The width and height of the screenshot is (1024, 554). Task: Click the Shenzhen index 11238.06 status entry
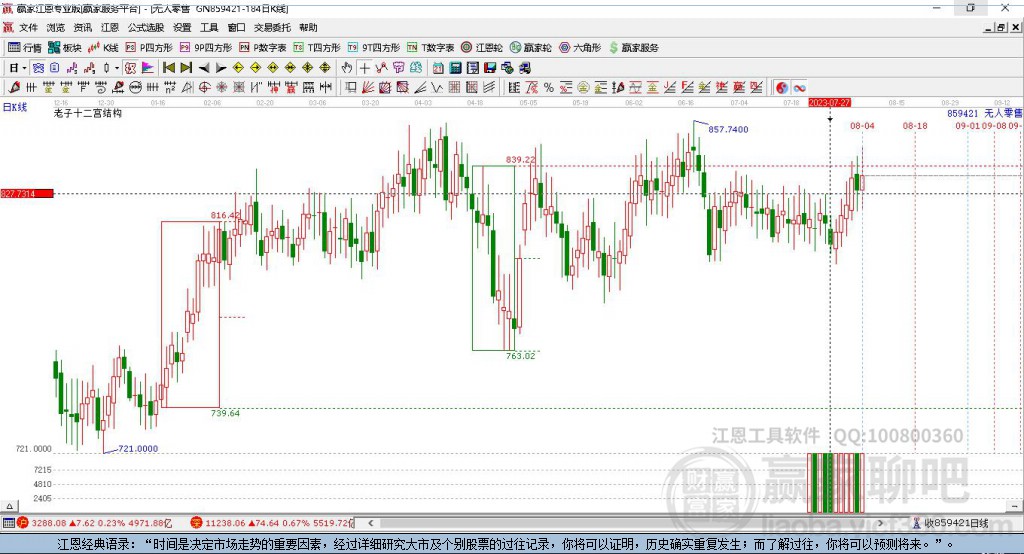tap(272, 523)
